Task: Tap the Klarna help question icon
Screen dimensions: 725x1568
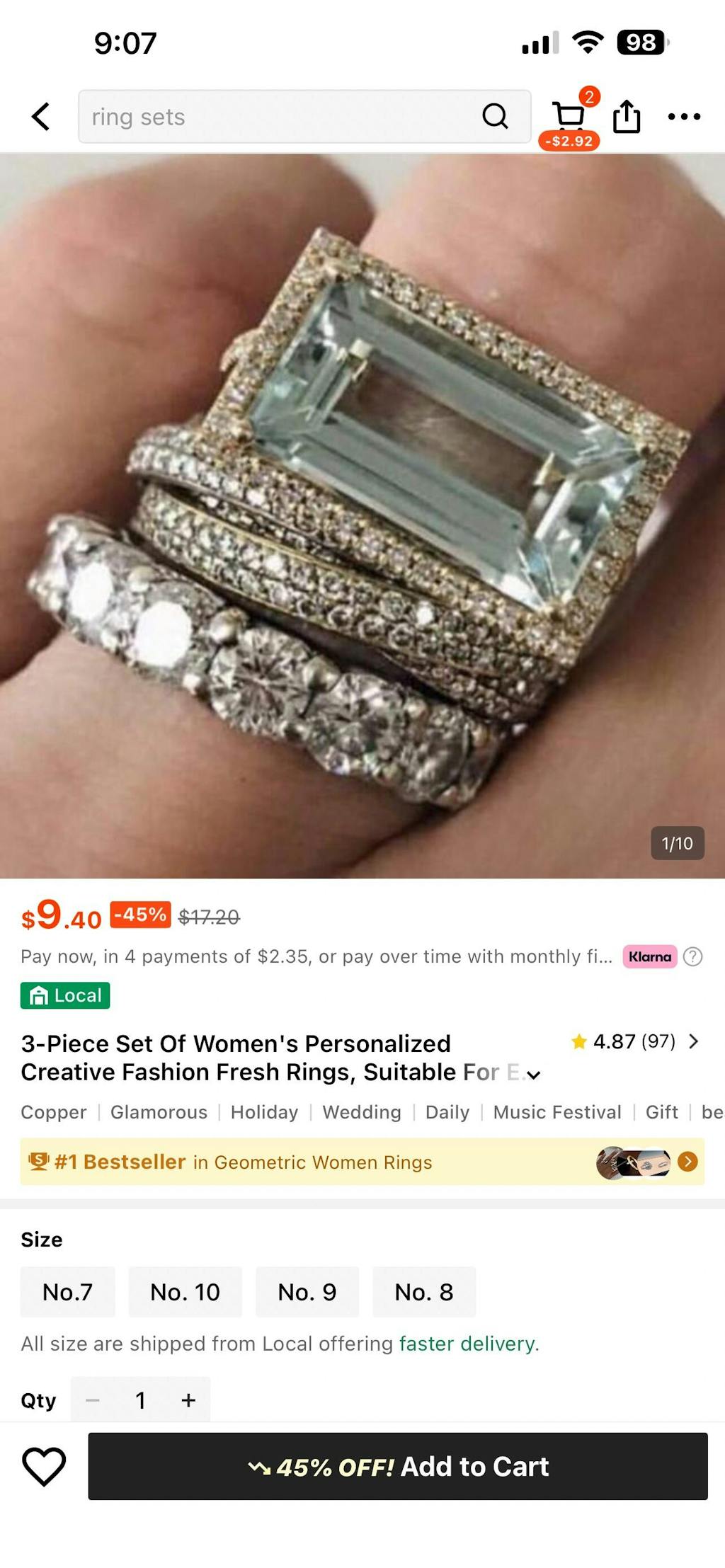Action: 693,956
